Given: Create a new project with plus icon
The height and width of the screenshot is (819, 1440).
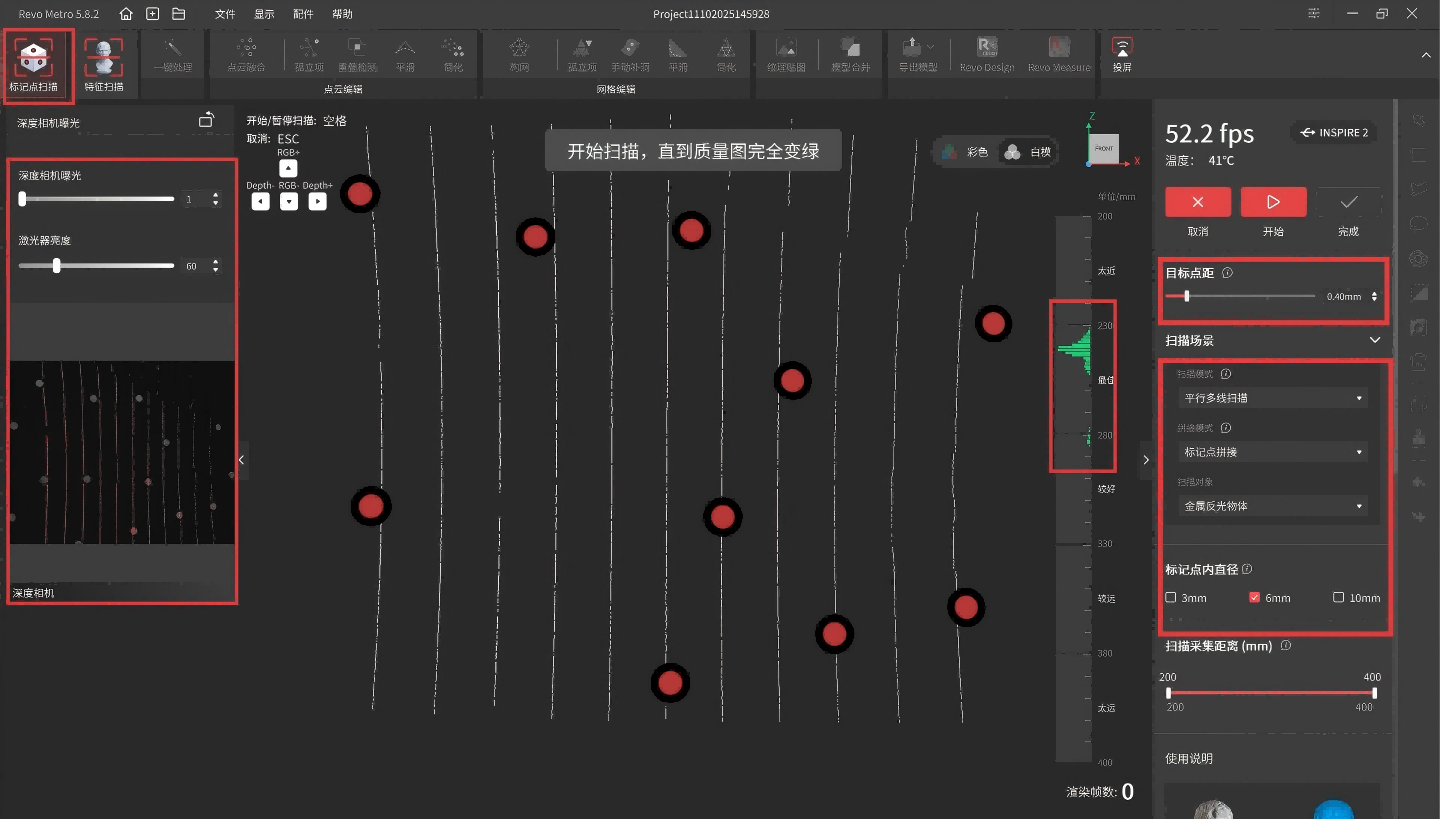Looking at the screenshot, I should [153, 14].
